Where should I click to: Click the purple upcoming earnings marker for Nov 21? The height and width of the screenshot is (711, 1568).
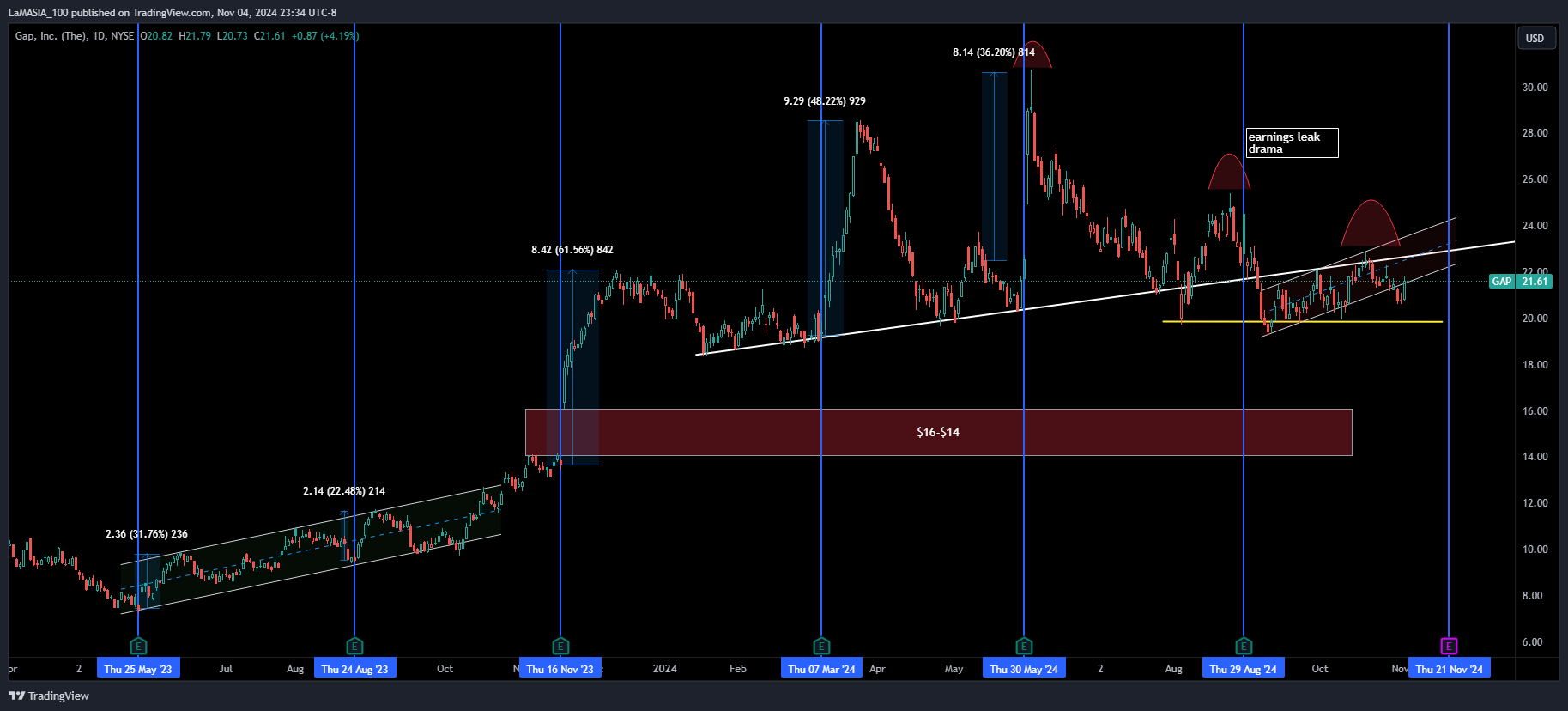coord(1449,646)
